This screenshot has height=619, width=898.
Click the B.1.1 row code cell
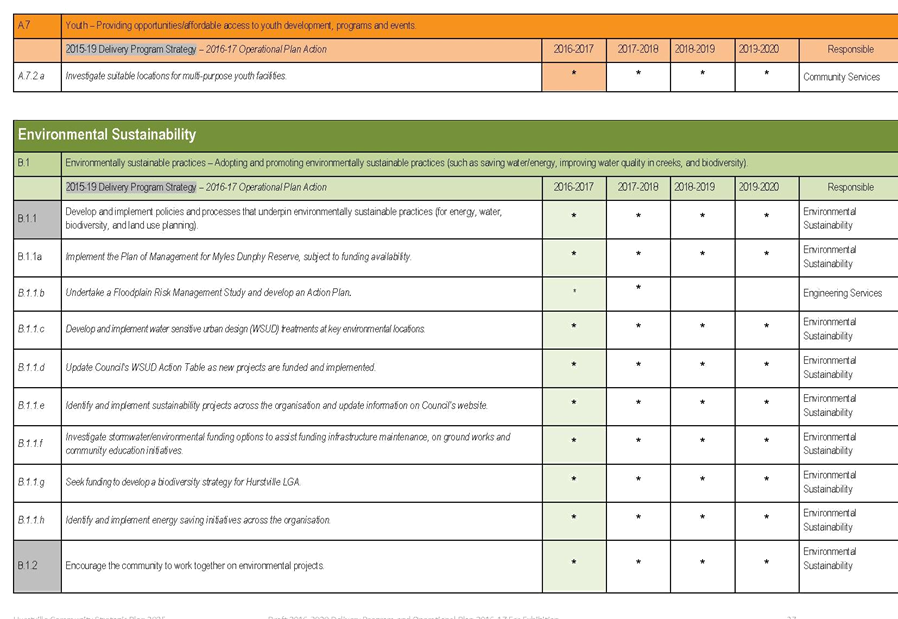coord(37,219)
